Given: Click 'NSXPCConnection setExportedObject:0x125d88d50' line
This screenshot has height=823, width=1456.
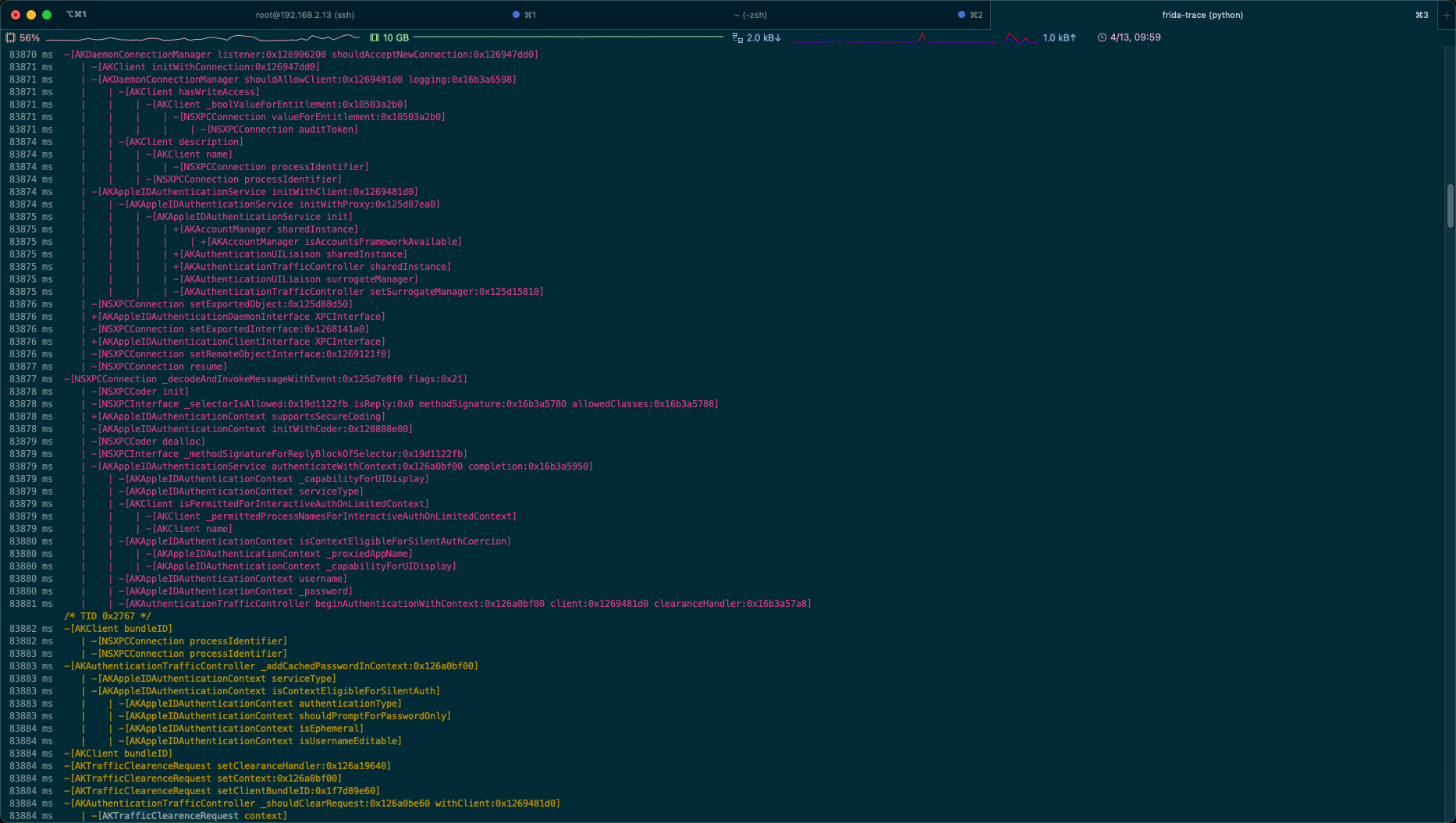Looking at the screenshot, I should tap(222, 304).
